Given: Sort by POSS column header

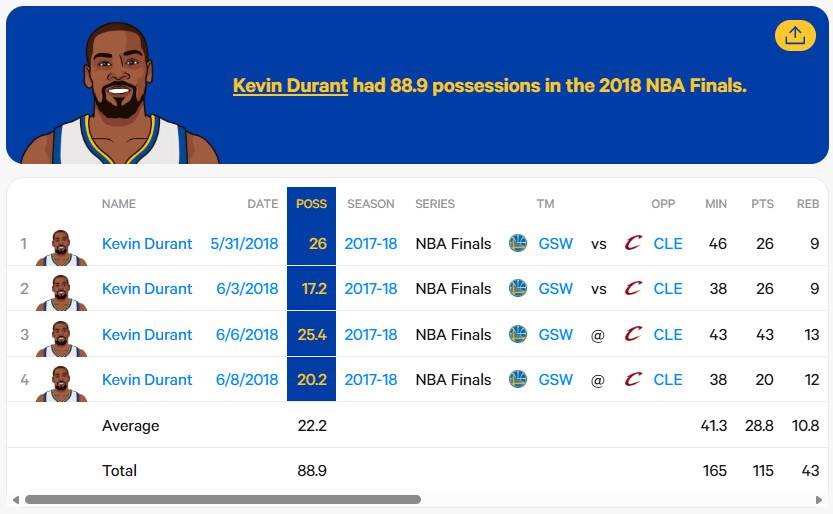Looking at the screenshot, I should 311,204.
